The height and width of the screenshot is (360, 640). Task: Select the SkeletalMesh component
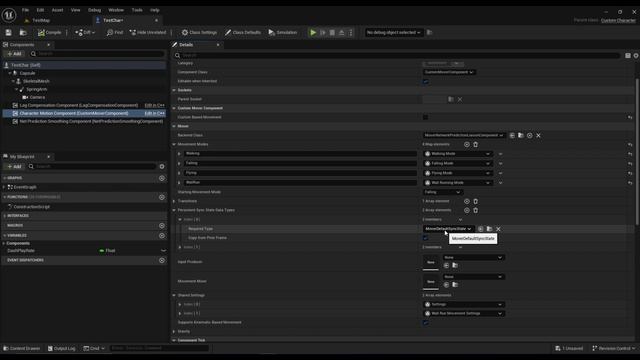(x=36, y=81)
